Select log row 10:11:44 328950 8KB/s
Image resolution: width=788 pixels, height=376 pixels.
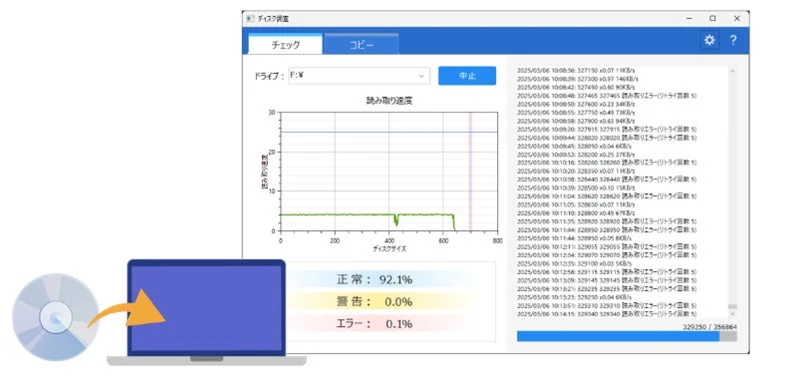575,238
